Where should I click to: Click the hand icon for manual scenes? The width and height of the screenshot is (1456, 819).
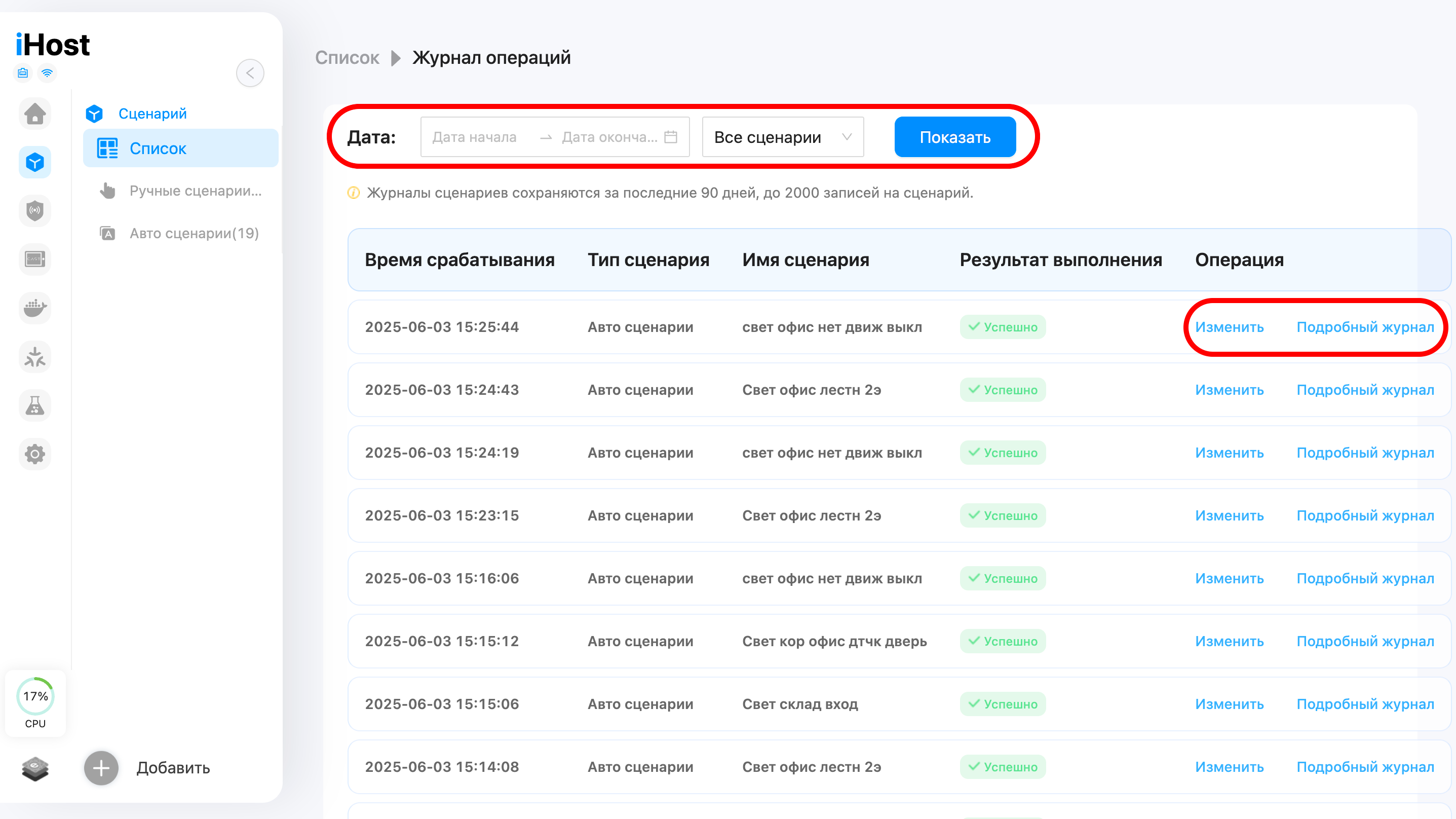[107, 191]
